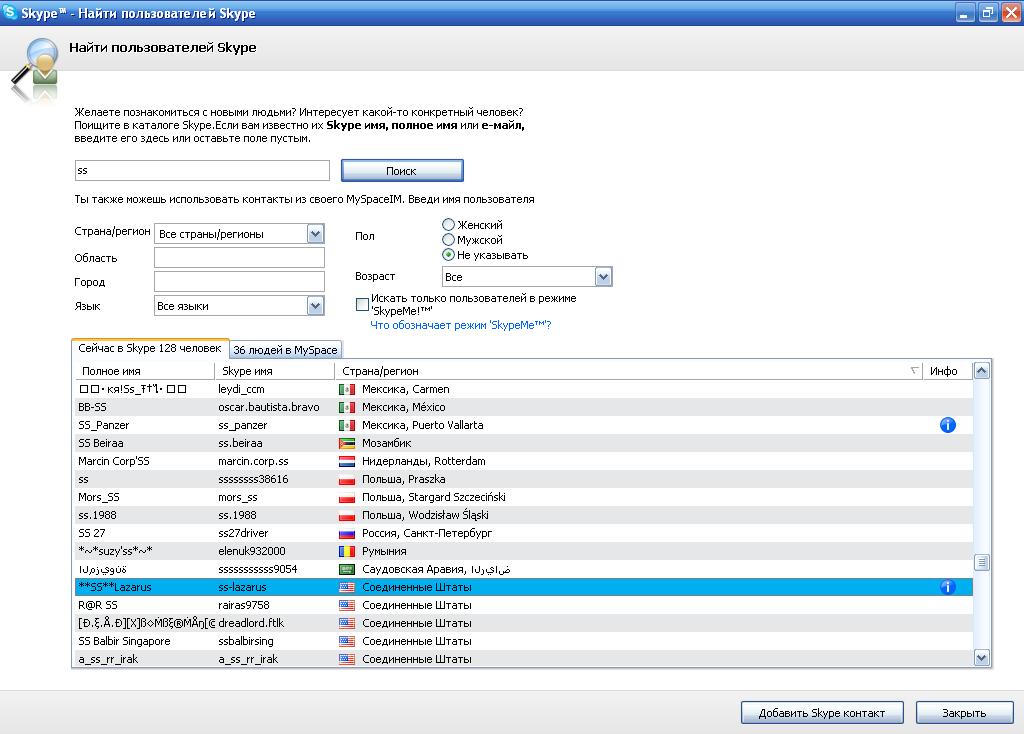The image size is (1024, 734).
Task: Select the a_ss_rr_irak full name row
Action: point(108,660)
